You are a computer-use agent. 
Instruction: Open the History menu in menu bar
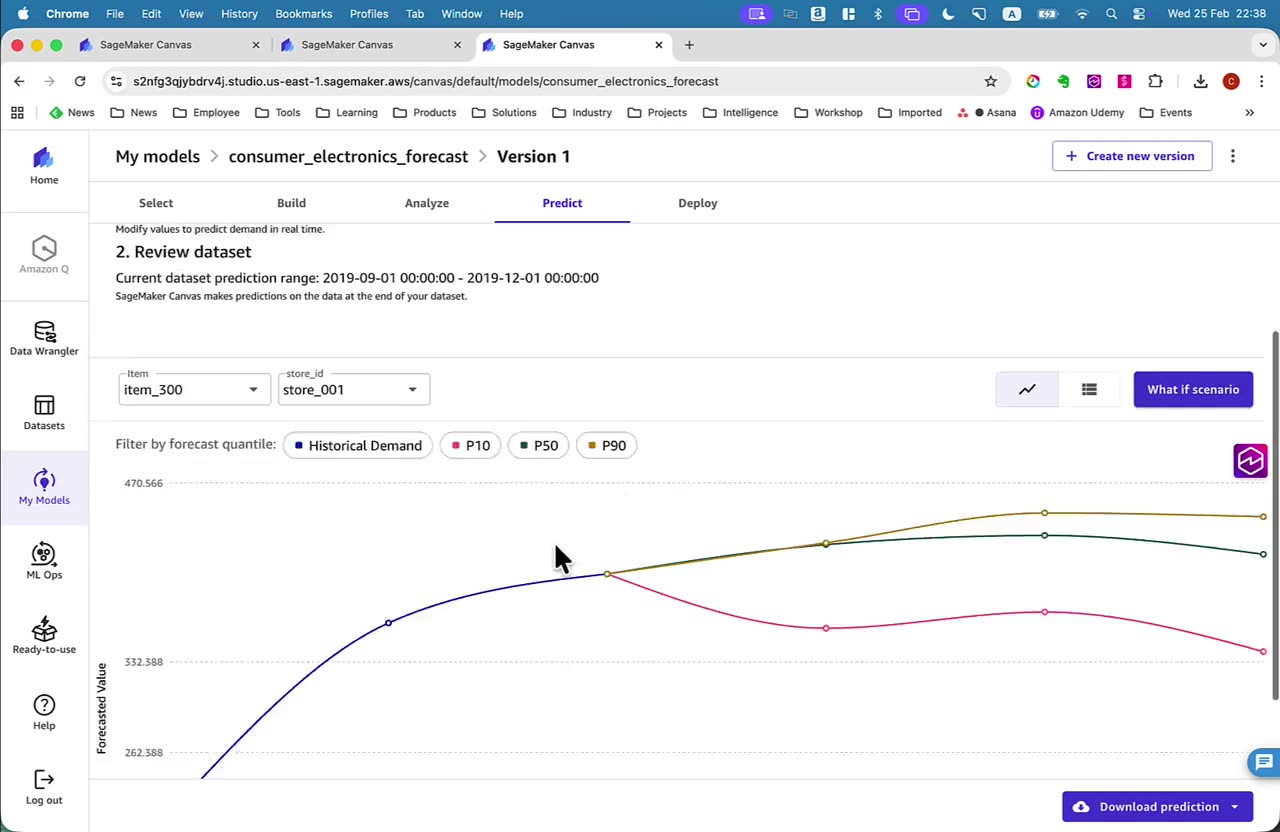239,14
